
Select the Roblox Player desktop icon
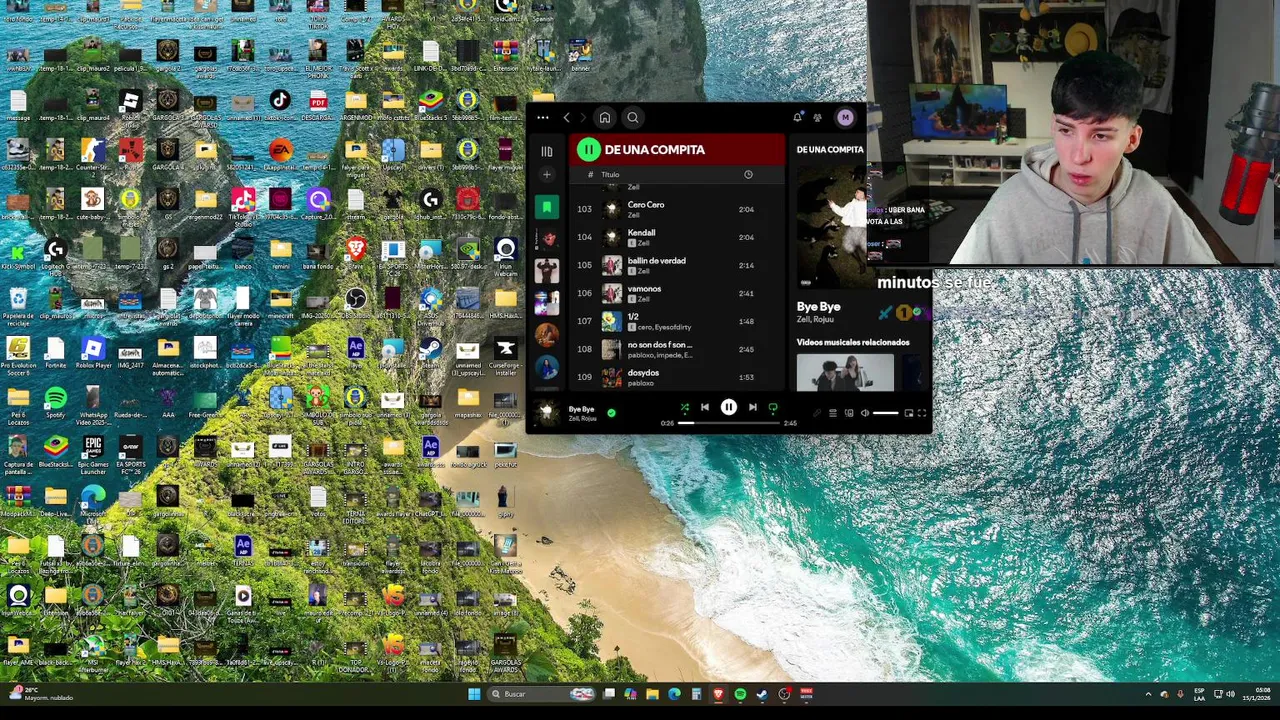click(93, 353)
